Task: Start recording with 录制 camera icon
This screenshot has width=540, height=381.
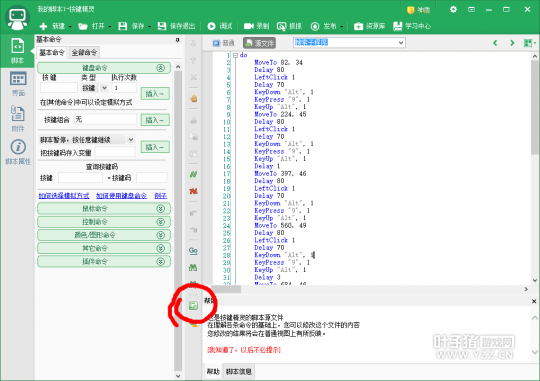Action: pyautogui.click(x=249, y=26)
